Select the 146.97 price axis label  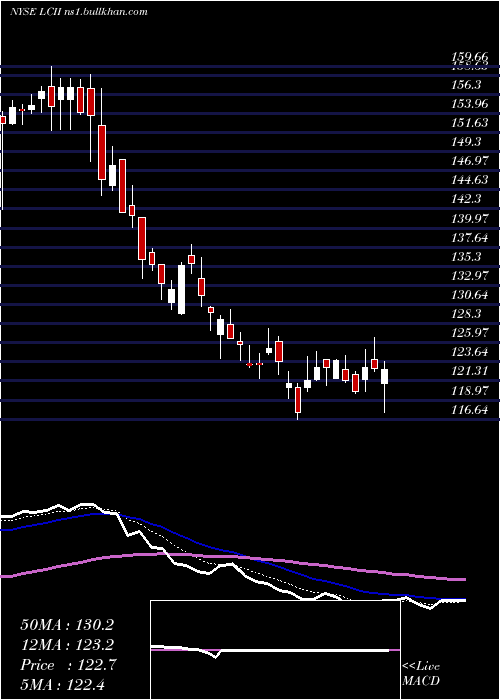pos(470,160)
